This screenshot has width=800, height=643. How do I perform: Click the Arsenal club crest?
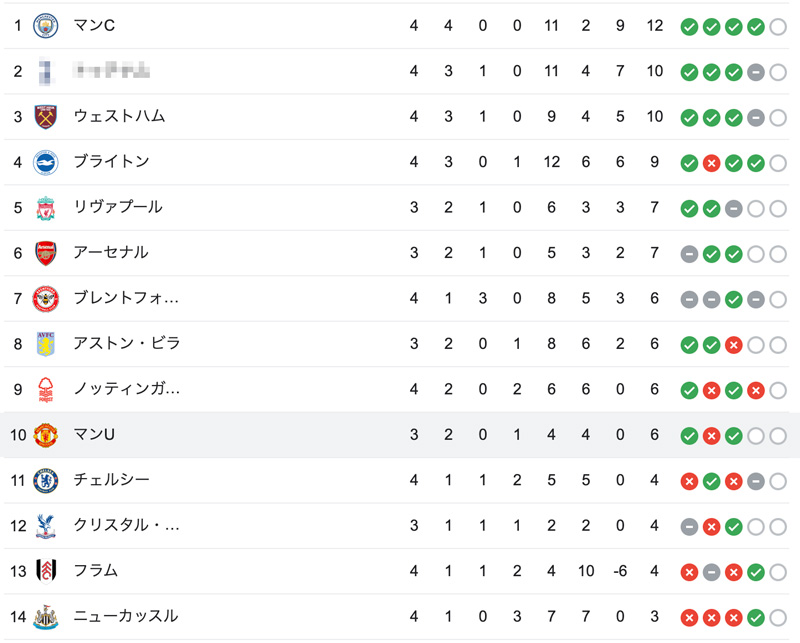click(x=45, y=253)
